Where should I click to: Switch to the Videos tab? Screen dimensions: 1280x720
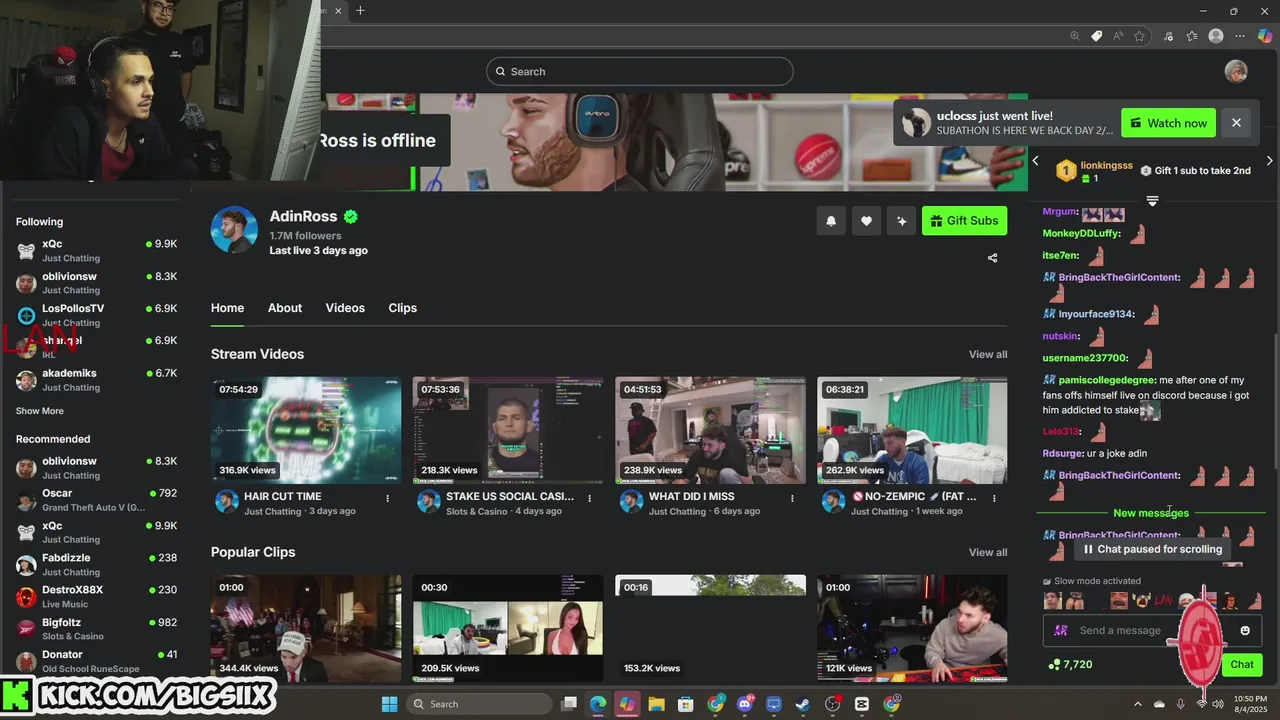coord(345,308)
